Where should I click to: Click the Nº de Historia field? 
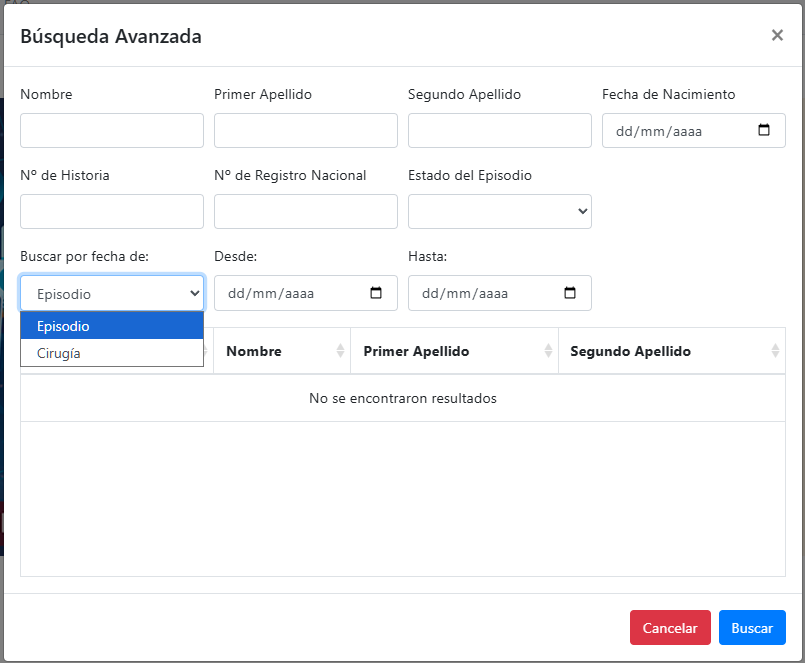[x=112, y=211]
